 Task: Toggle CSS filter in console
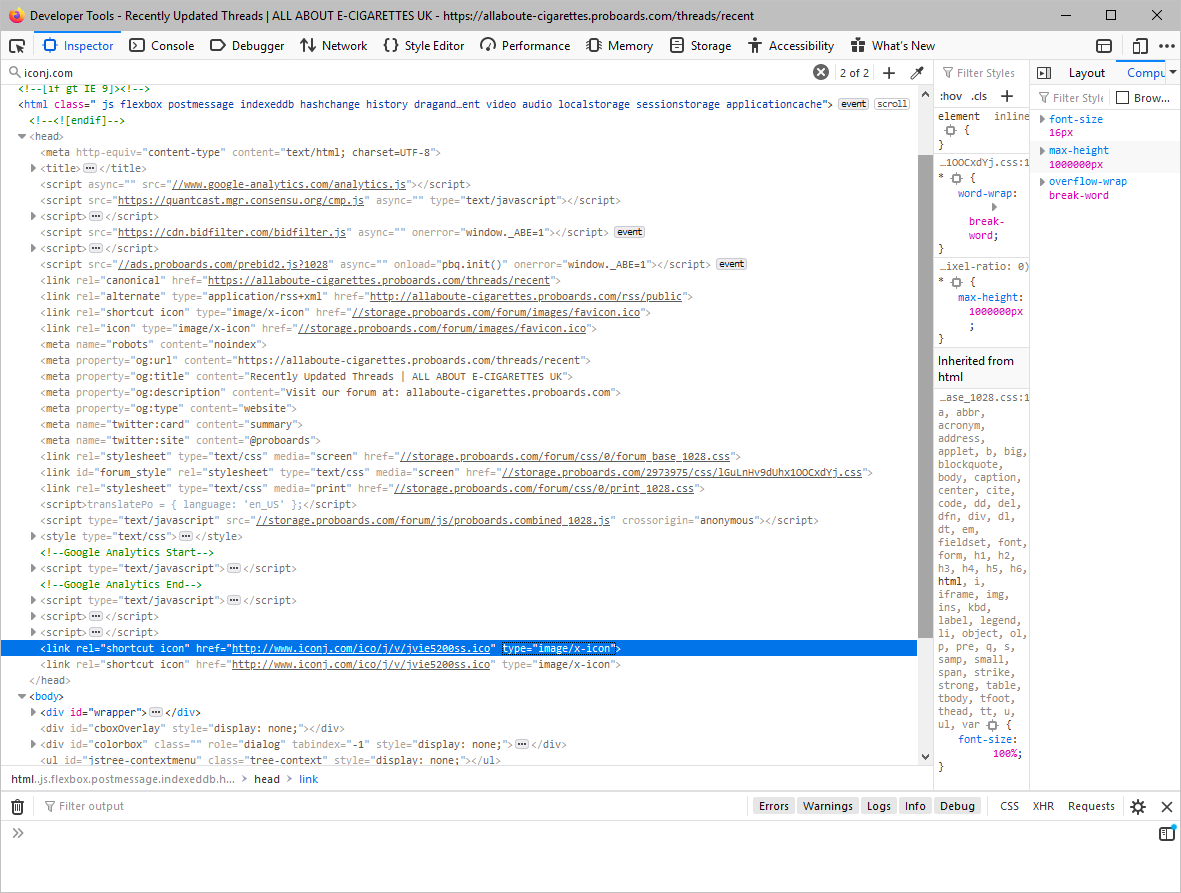(x=1009, y=806)
